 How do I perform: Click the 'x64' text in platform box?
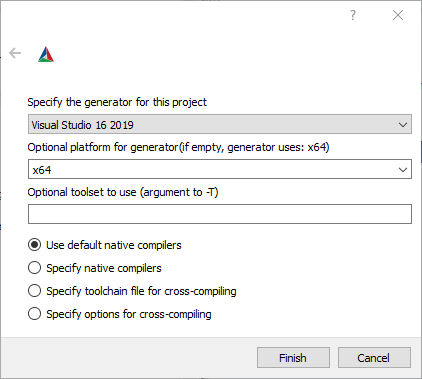pyautogui.click(x=42, y=170)
